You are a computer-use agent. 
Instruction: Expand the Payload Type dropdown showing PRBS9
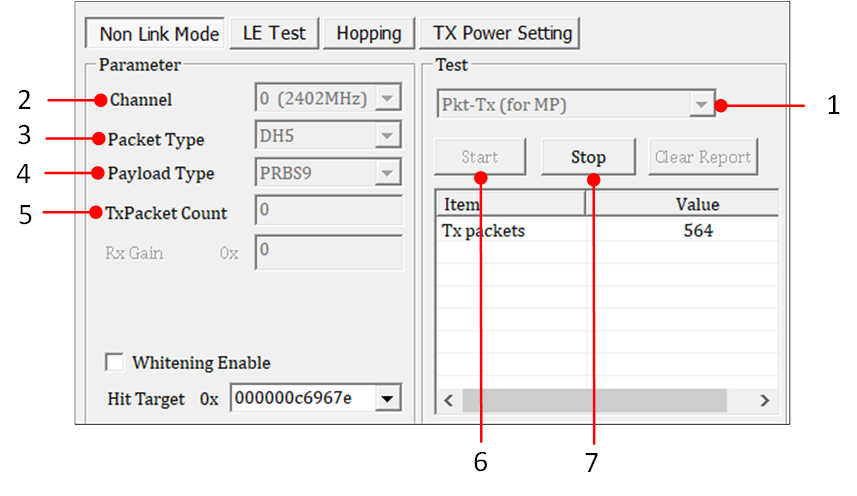click(x=388, y=173)
